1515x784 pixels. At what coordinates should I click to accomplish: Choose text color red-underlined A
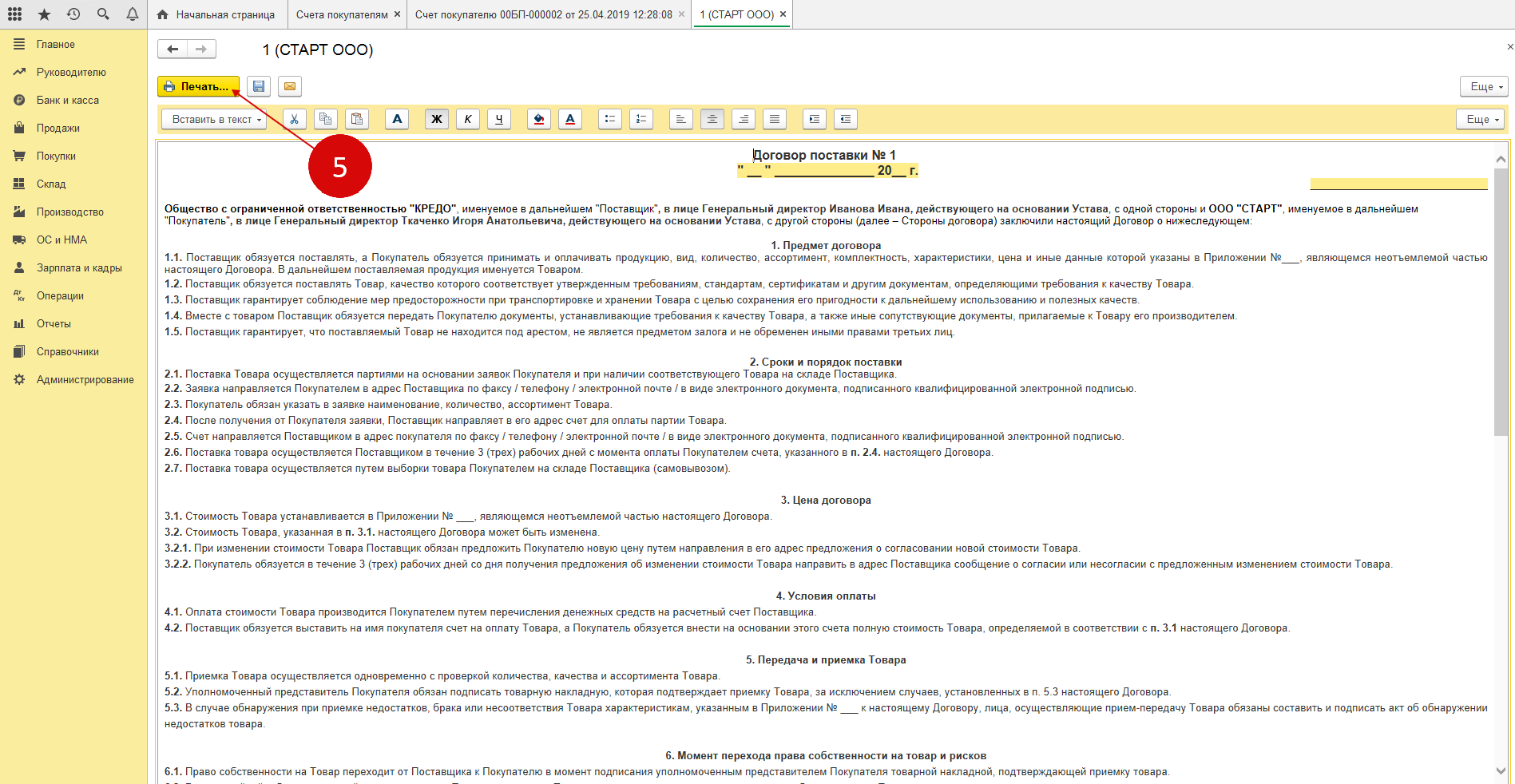(570, 119)
